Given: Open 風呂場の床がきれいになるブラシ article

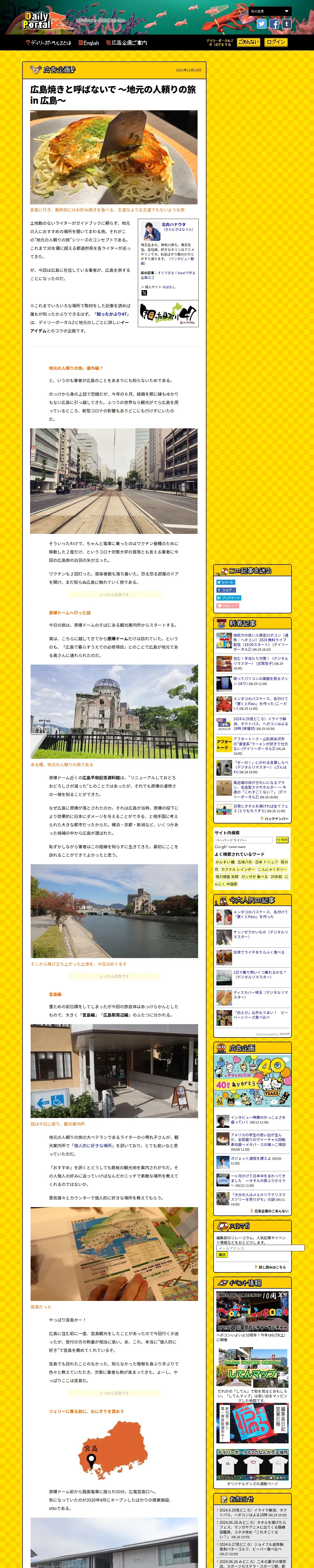Looking at the screenshot, I should tap(261, 789).
